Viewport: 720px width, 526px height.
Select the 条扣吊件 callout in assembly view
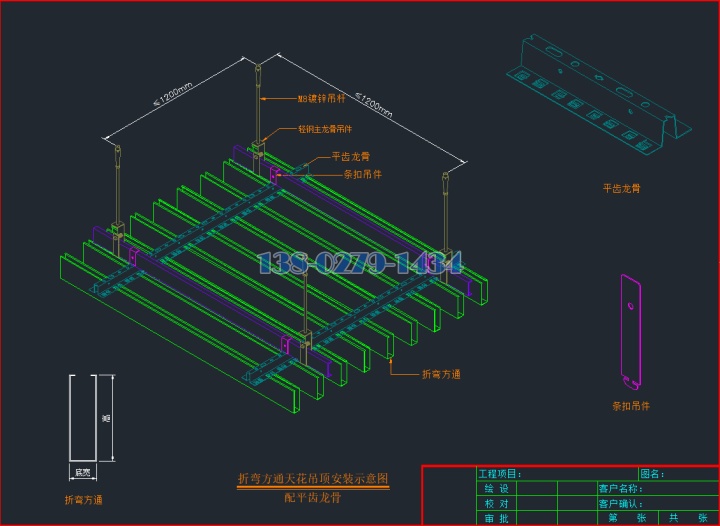[x=362, y=174]
